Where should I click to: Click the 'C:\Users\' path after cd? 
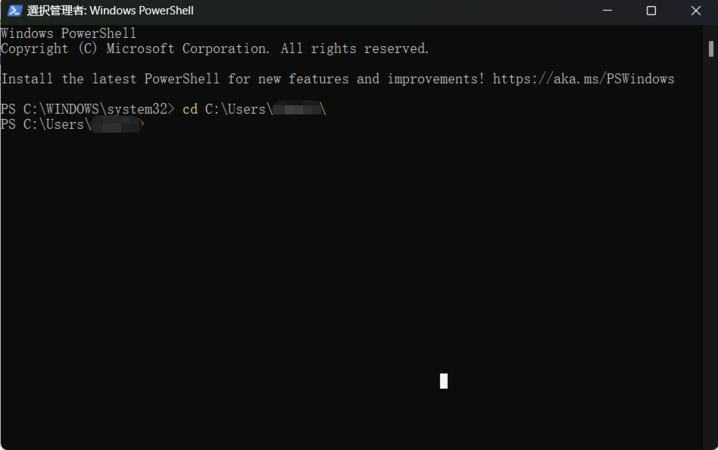[238, 109]
